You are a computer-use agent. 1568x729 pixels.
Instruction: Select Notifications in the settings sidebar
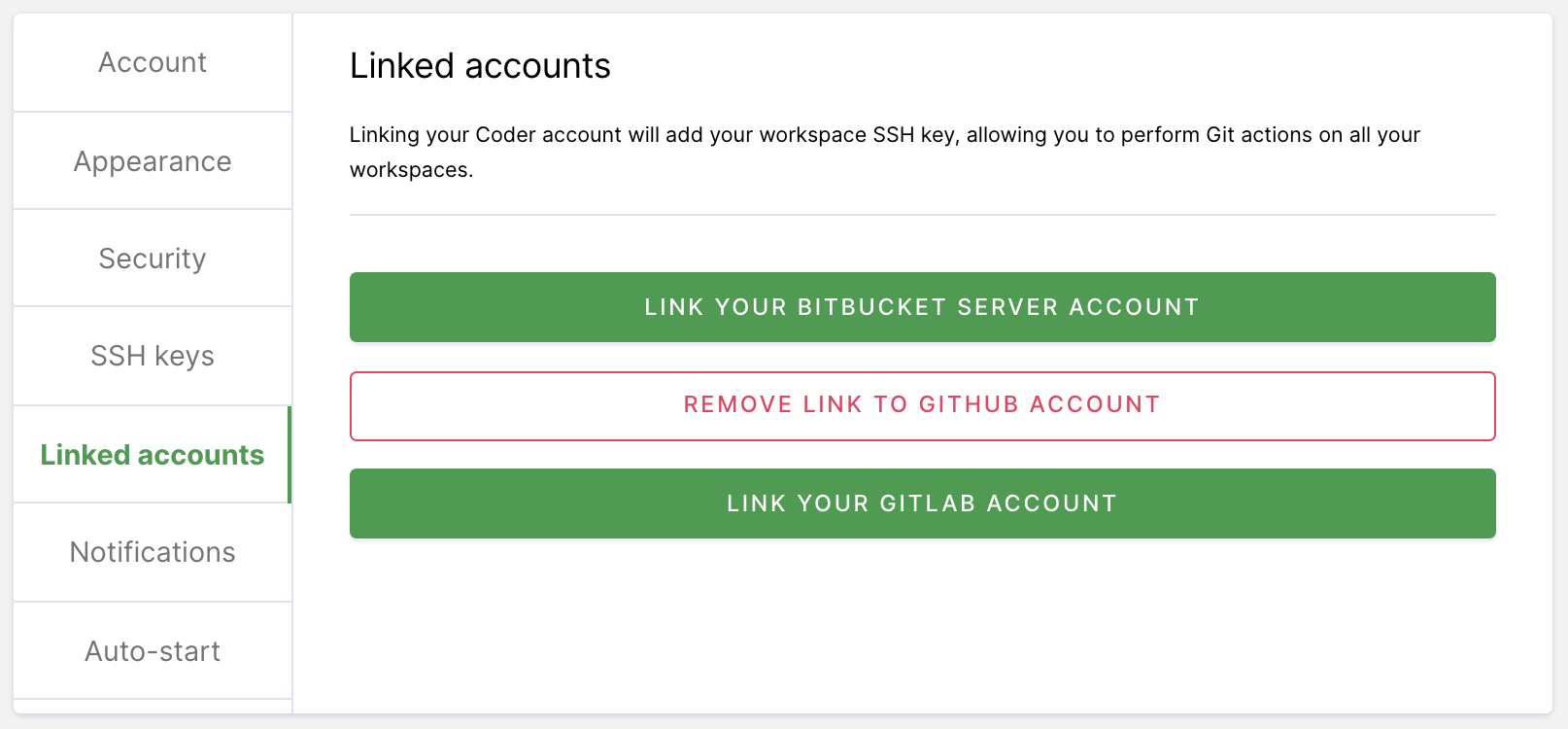(x=152, y=552)
